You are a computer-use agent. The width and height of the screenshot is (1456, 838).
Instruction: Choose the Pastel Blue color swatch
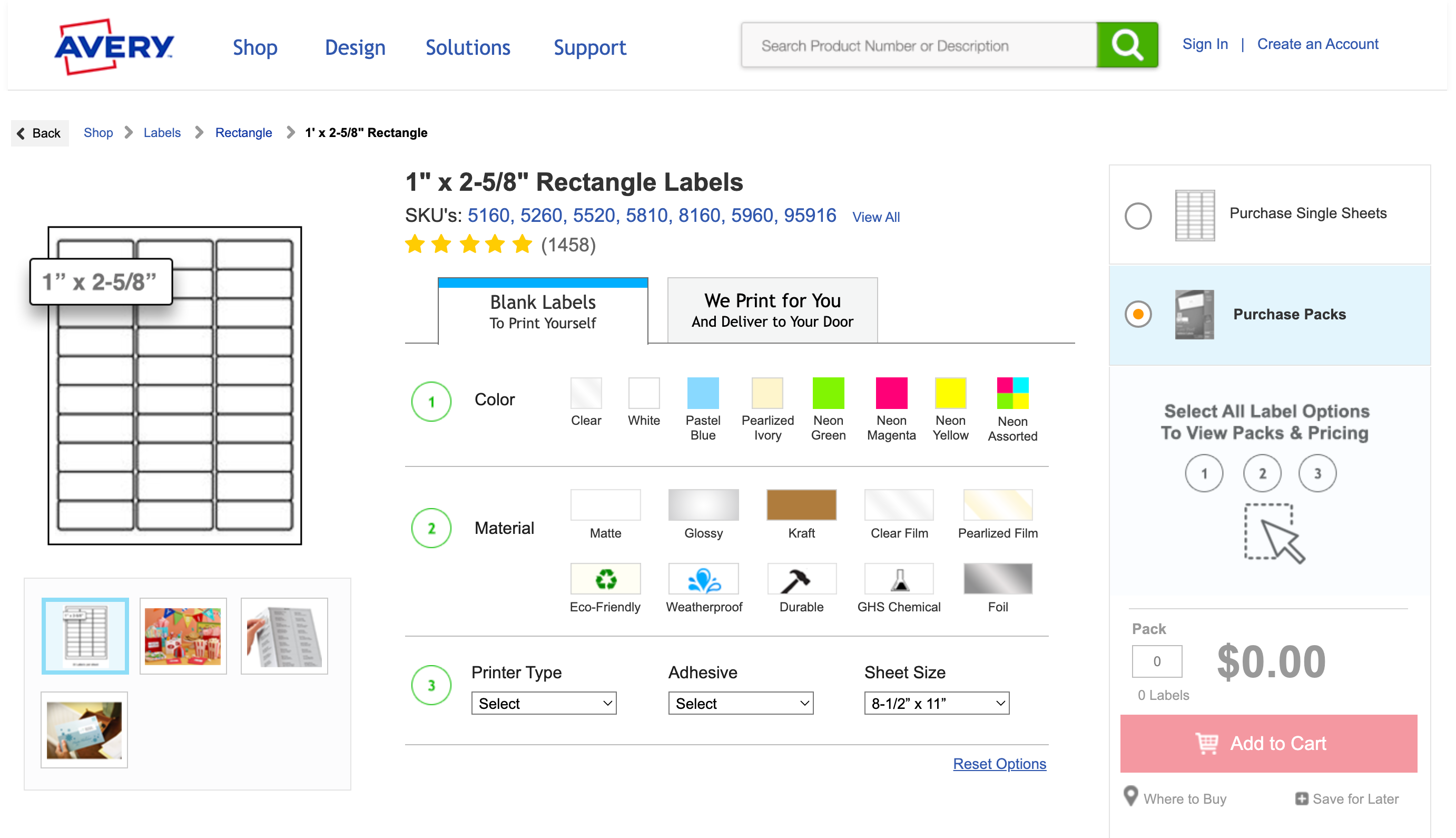pyautogui.click(x=702, y=393)
